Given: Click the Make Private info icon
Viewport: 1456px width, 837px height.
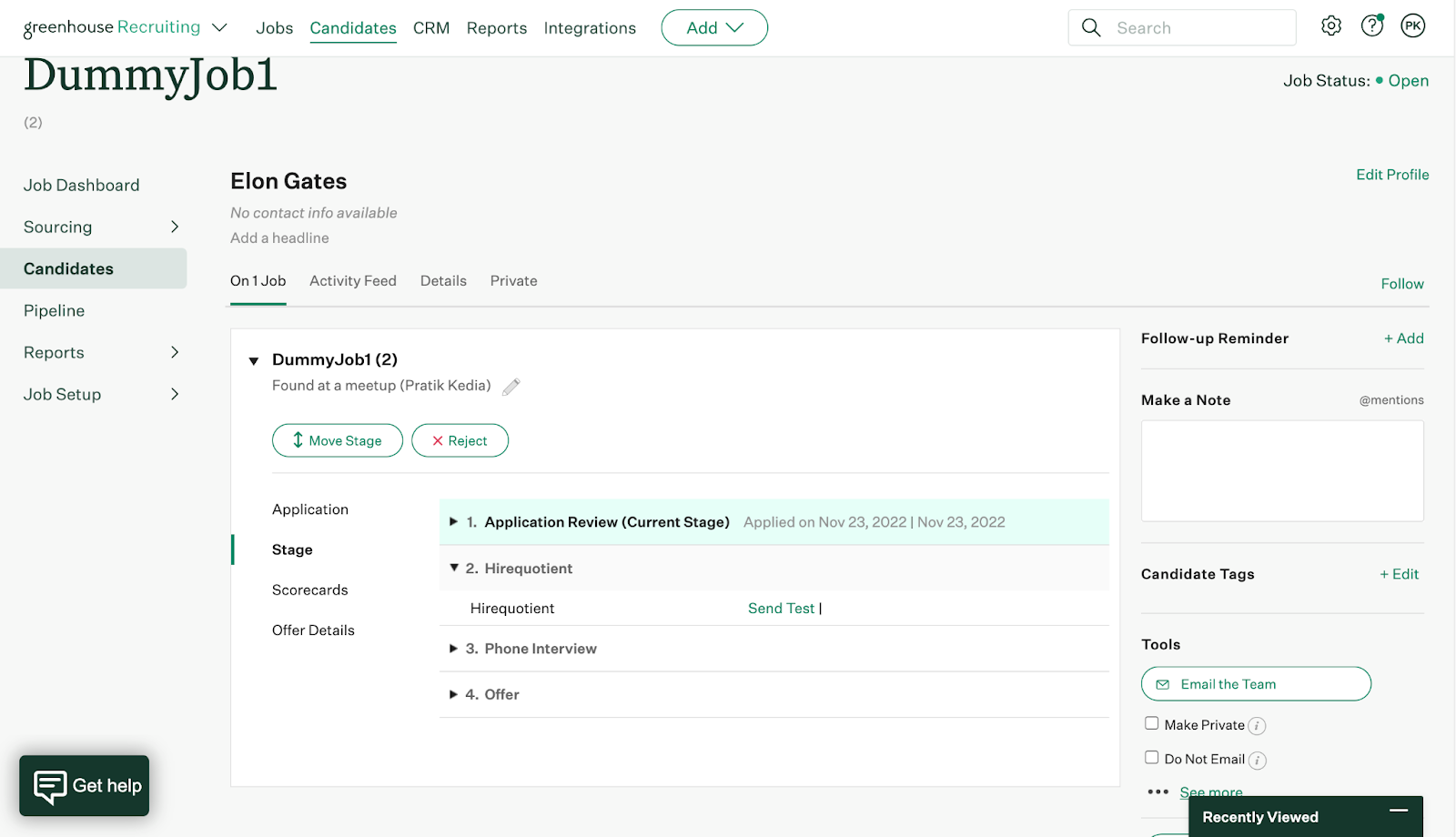Looking at the screenshot, I should click(1257, 726).
